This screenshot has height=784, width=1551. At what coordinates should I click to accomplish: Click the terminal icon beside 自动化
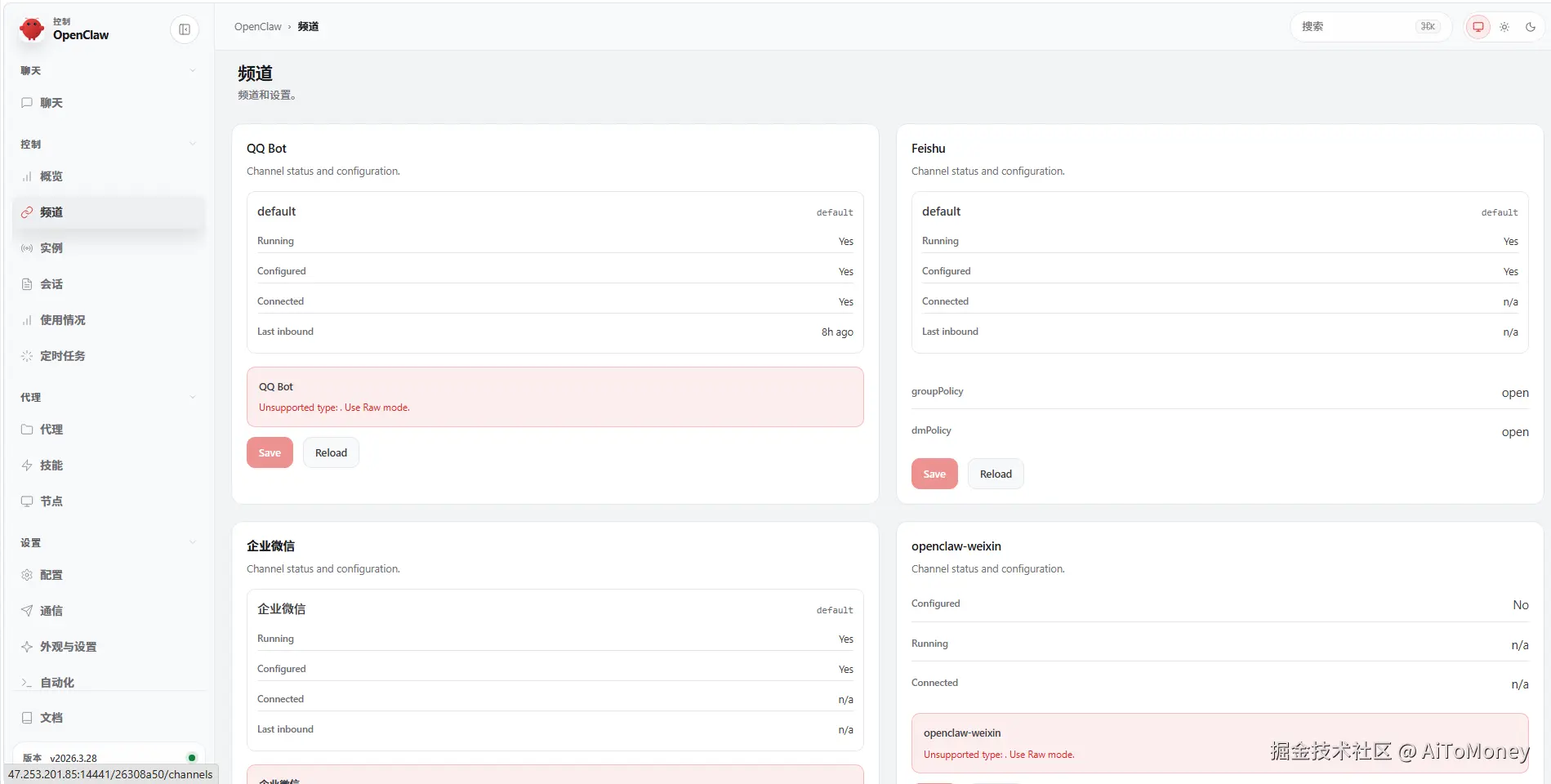(27, 683)
